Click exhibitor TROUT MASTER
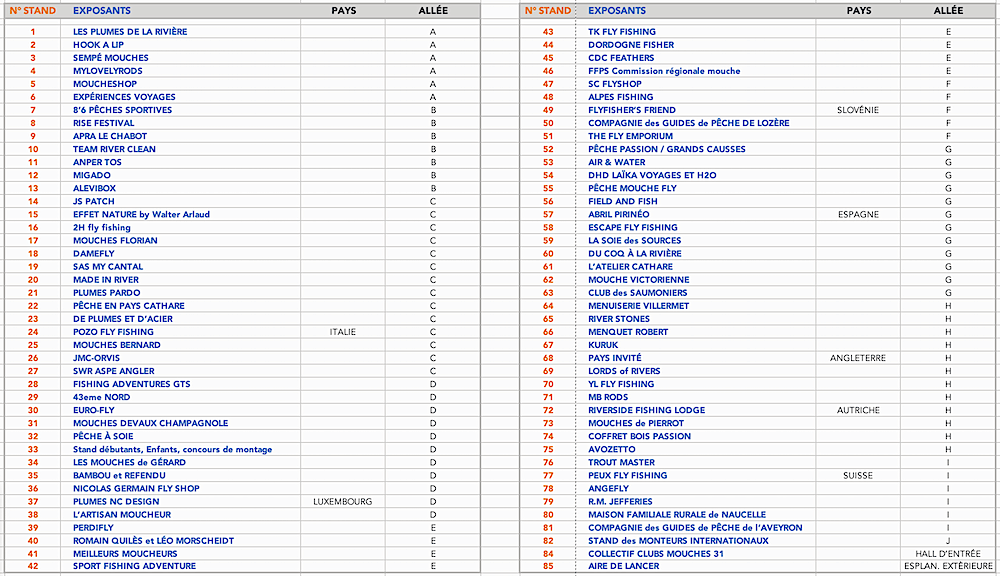 [x=621, y=463]
